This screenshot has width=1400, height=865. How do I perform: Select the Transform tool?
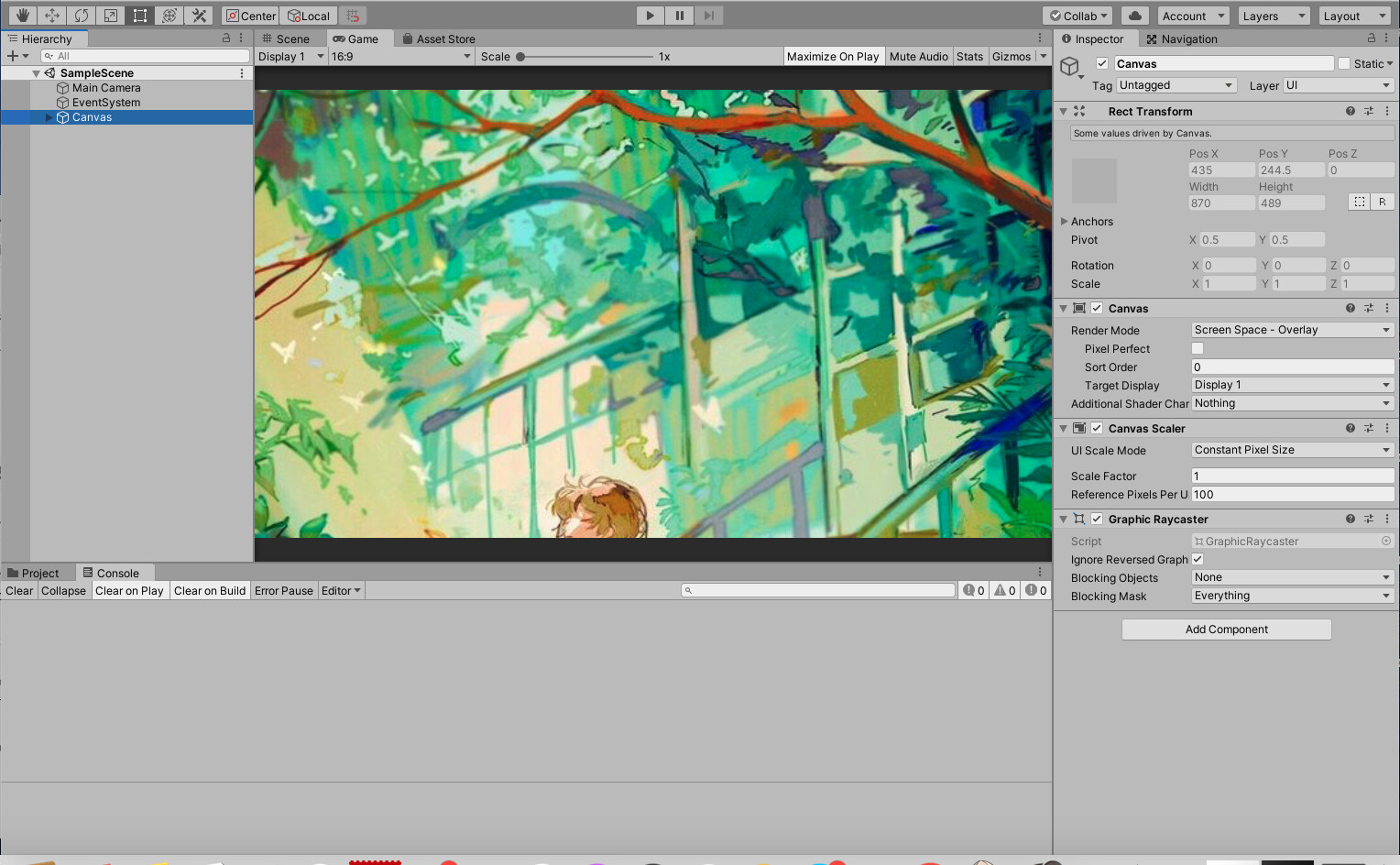coord(169,16)
